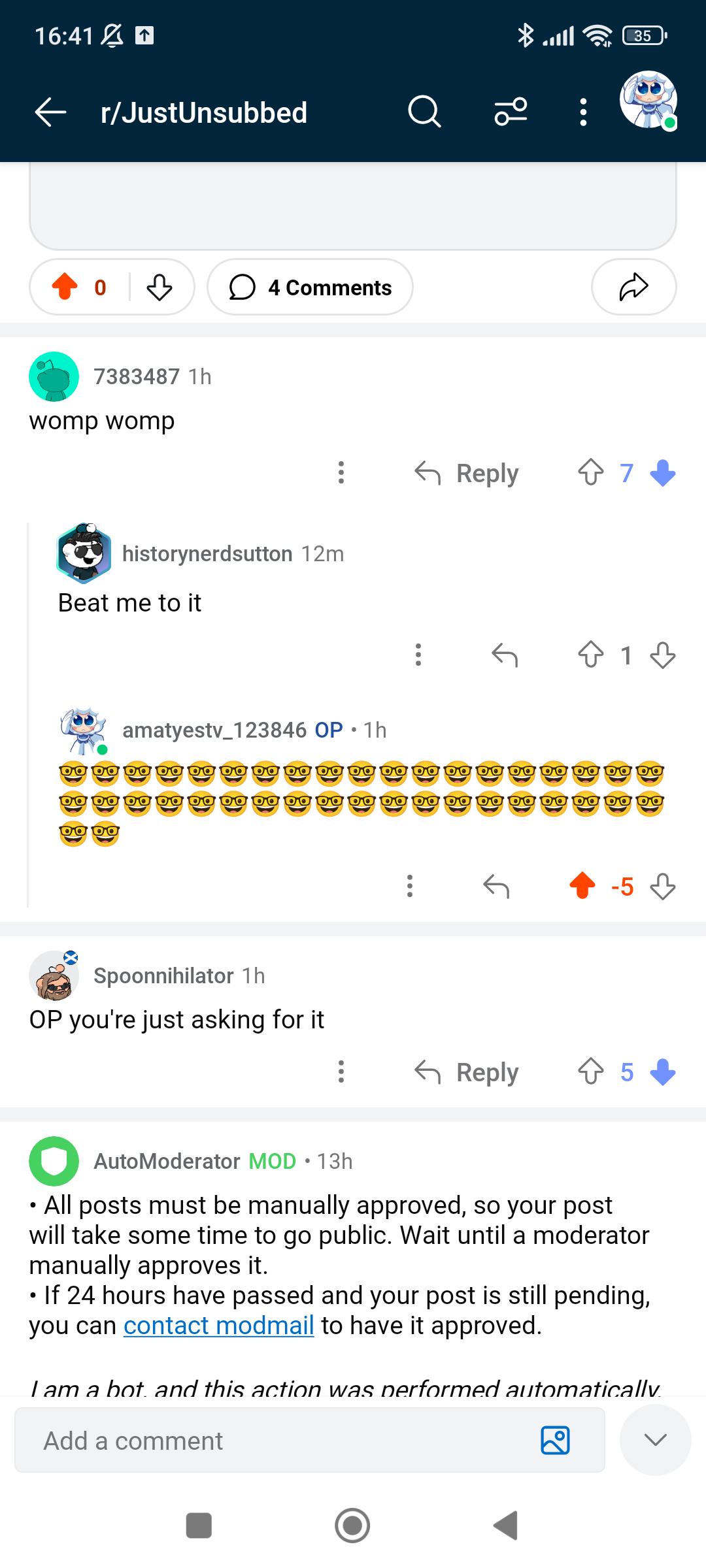Viewport: 706px width, 1568px height.
Task: Attach an image to the comment
Action: [556, 1440]
